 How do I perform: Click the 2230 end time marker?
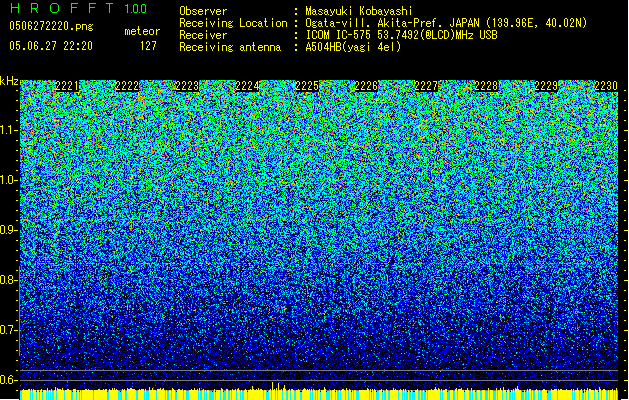click(606, 86)
